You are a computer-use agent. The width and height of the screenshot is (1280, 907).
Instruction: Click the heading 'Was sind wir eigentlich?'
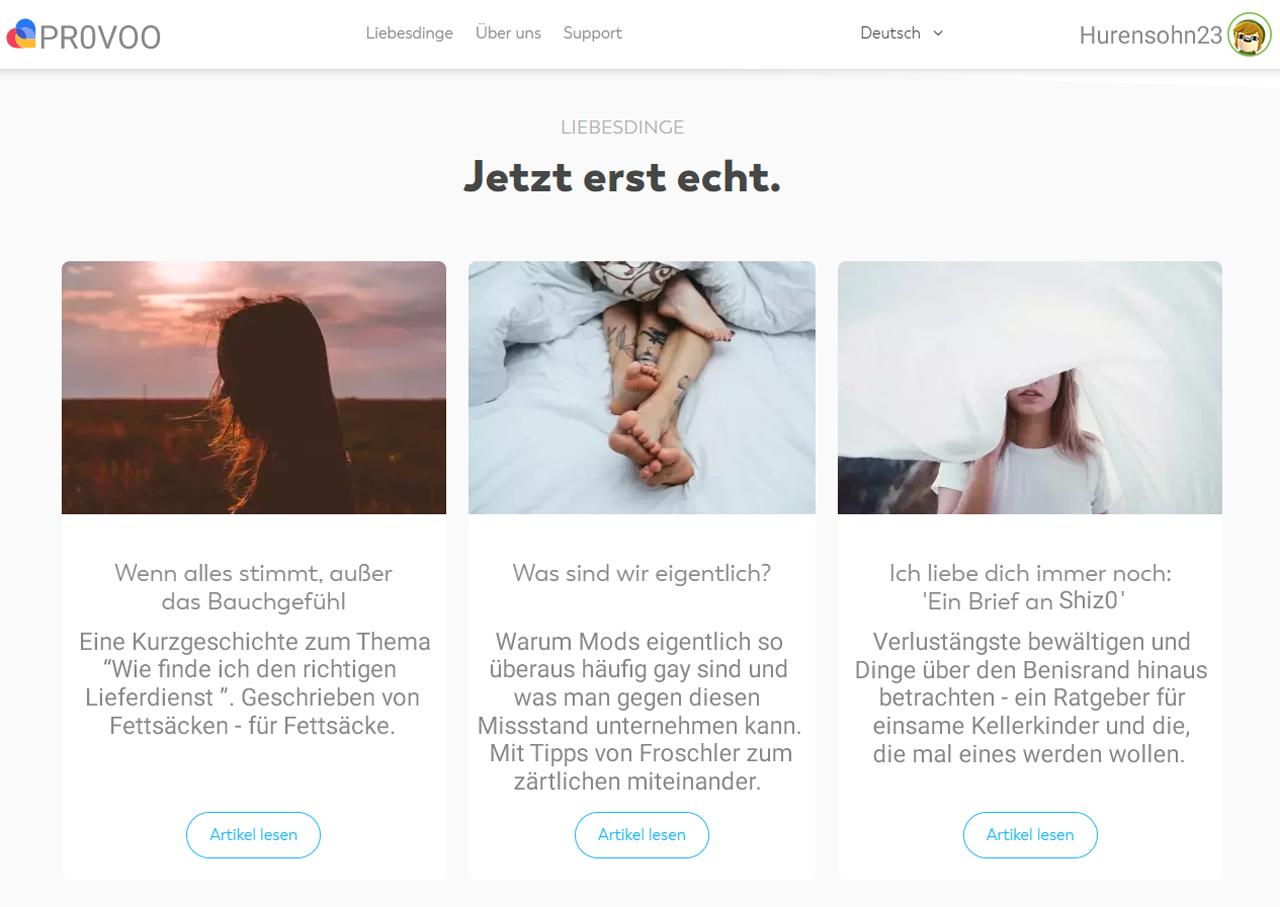pyautogui.click(x=642, y=573)
